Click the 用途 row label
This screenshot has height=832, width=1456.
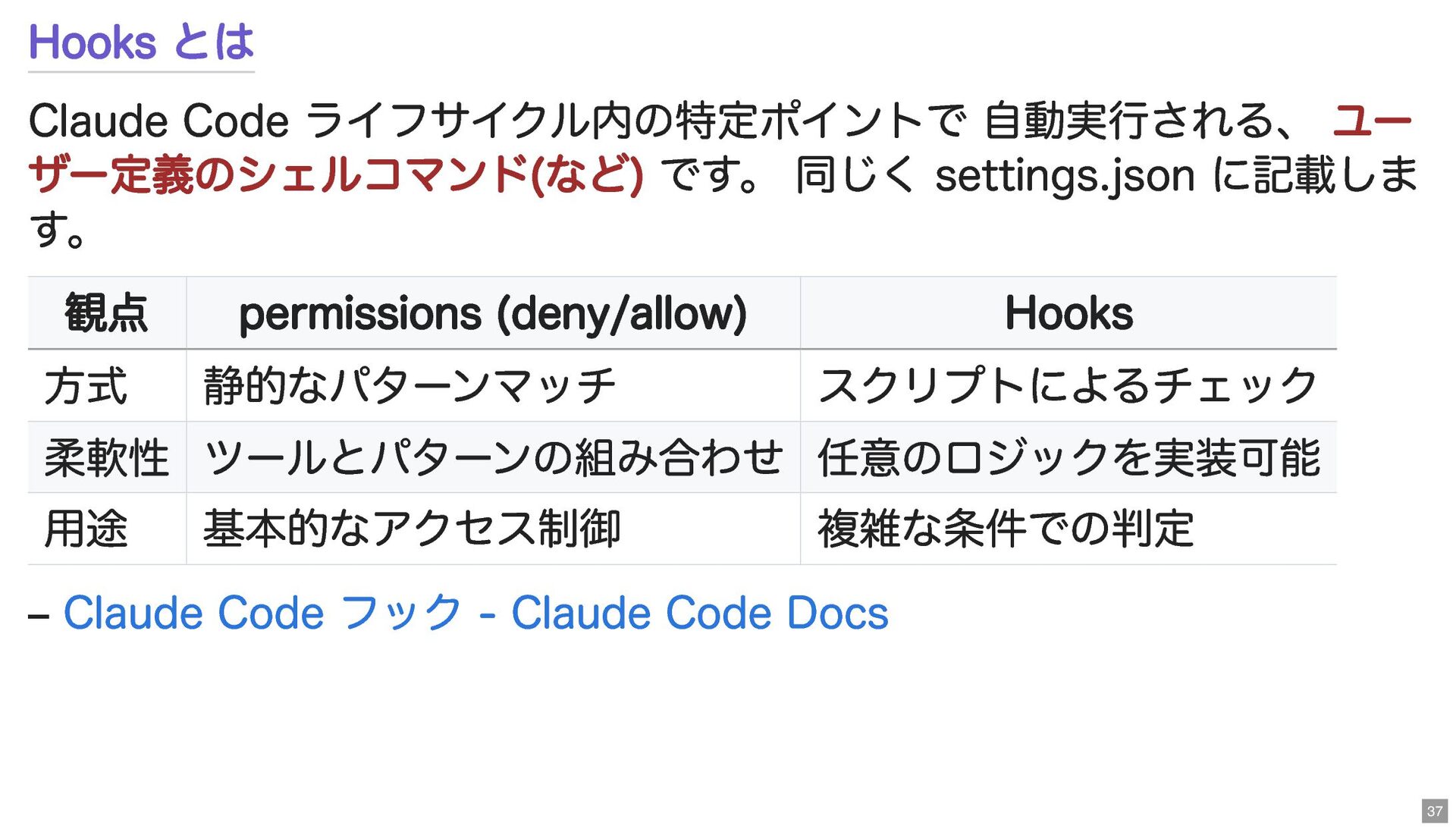[86, 529]
